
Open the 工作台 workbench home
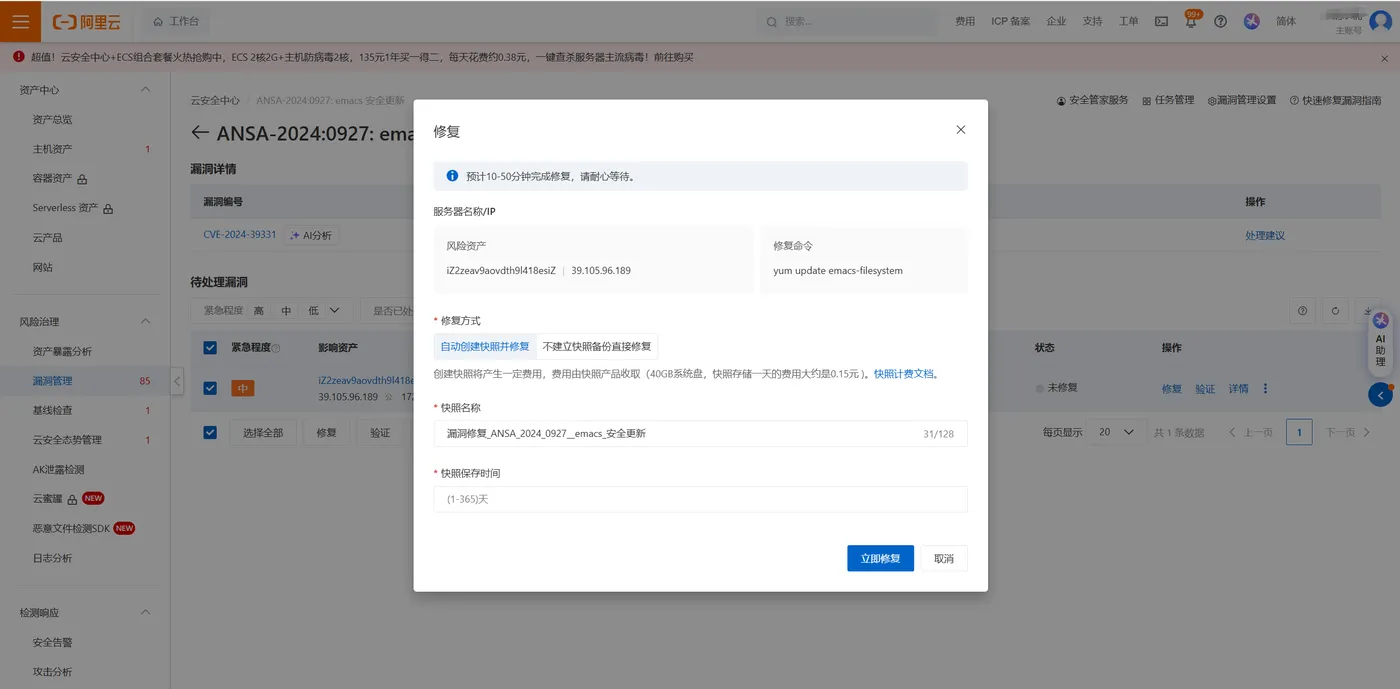(176, 21)
